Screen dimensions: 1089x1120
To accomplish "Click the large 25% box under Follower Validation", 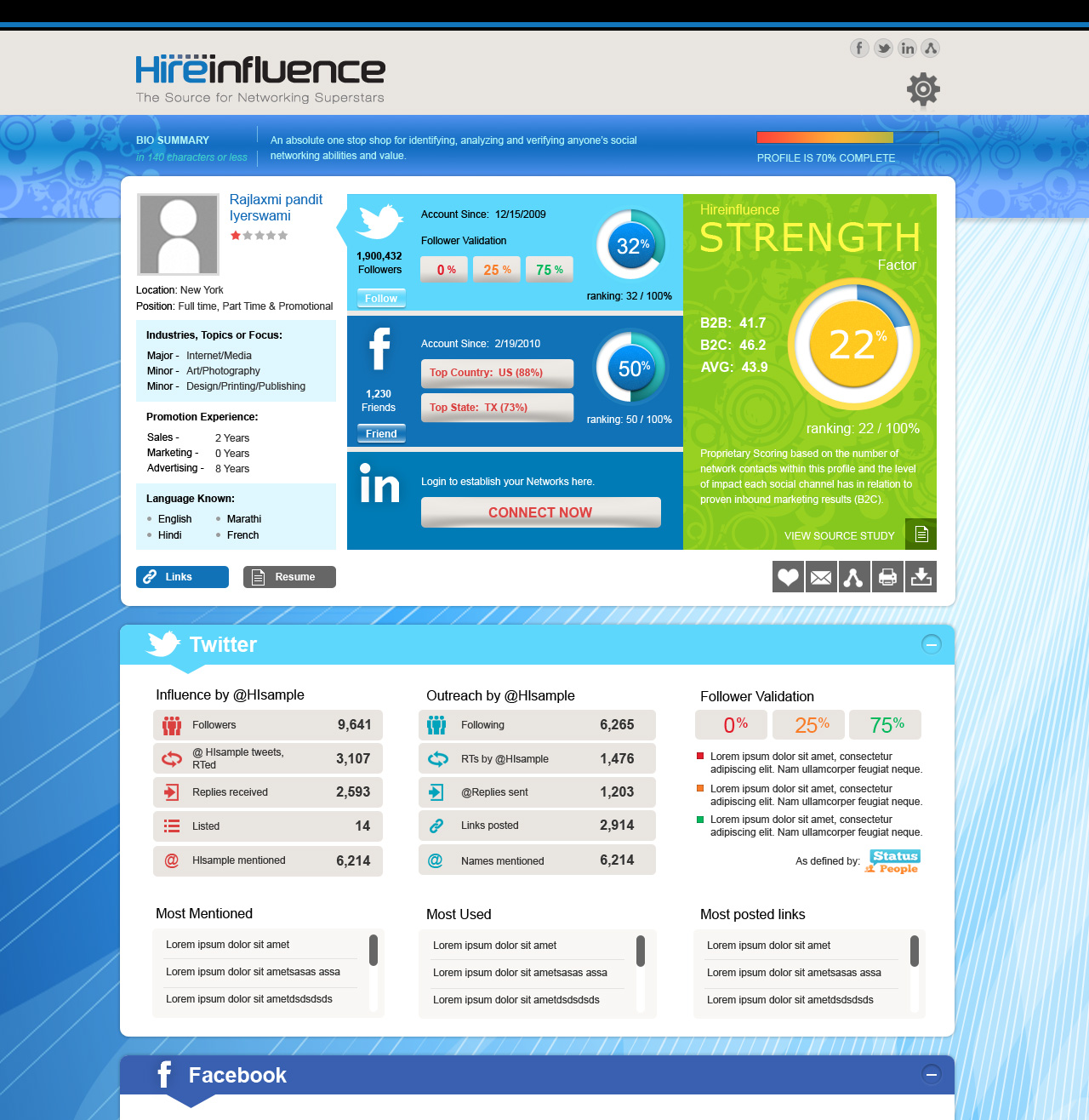I will click(808, 725).
